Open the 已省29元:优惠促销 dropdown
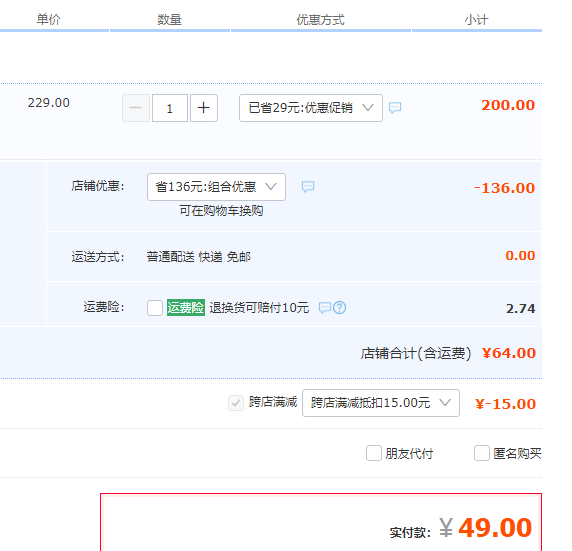The image size is (572, 551). (x=311, y=108)
